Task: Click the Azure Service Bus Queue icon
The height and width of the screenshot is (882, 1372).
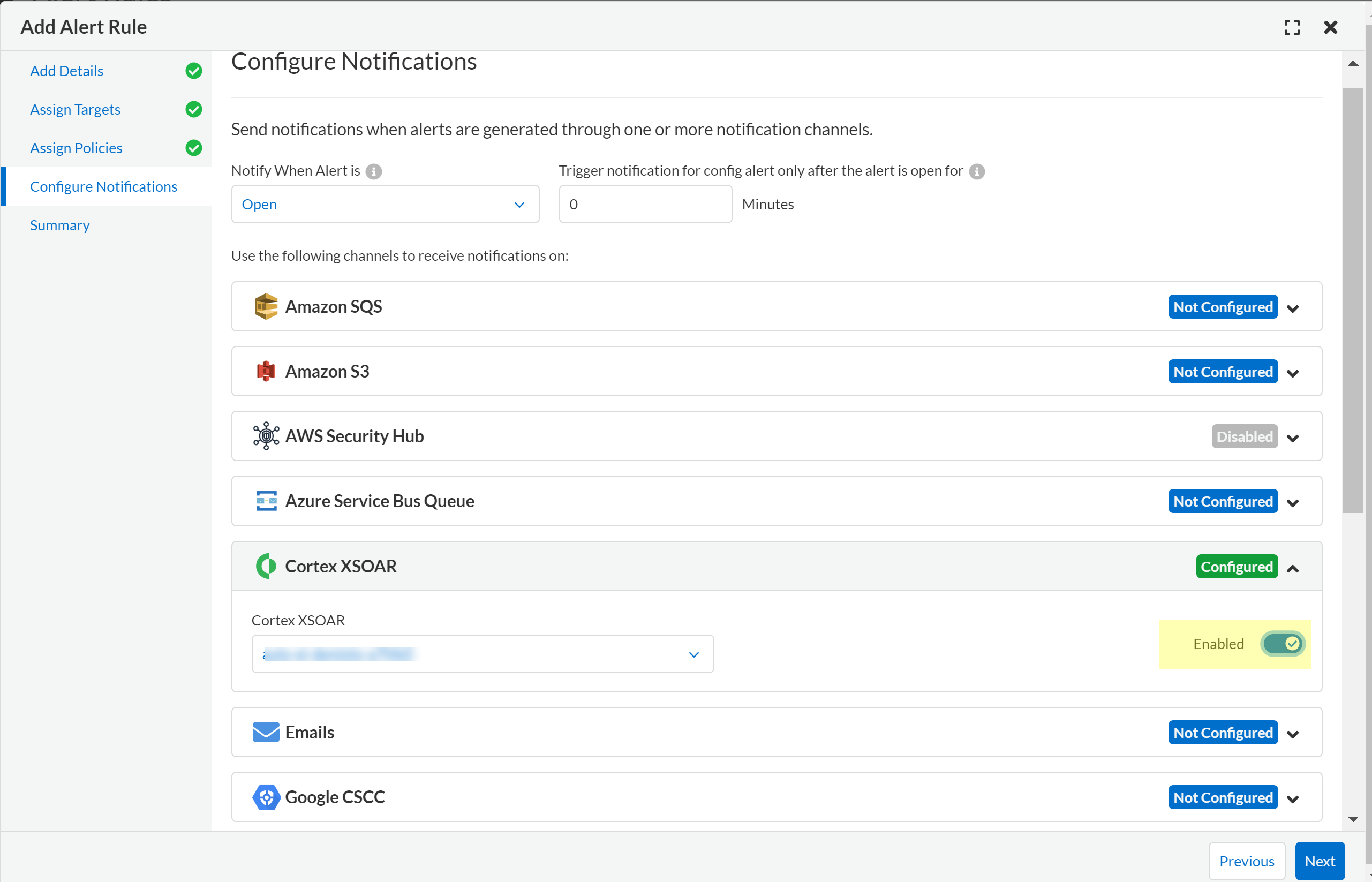Action: (x=266, y=501)
